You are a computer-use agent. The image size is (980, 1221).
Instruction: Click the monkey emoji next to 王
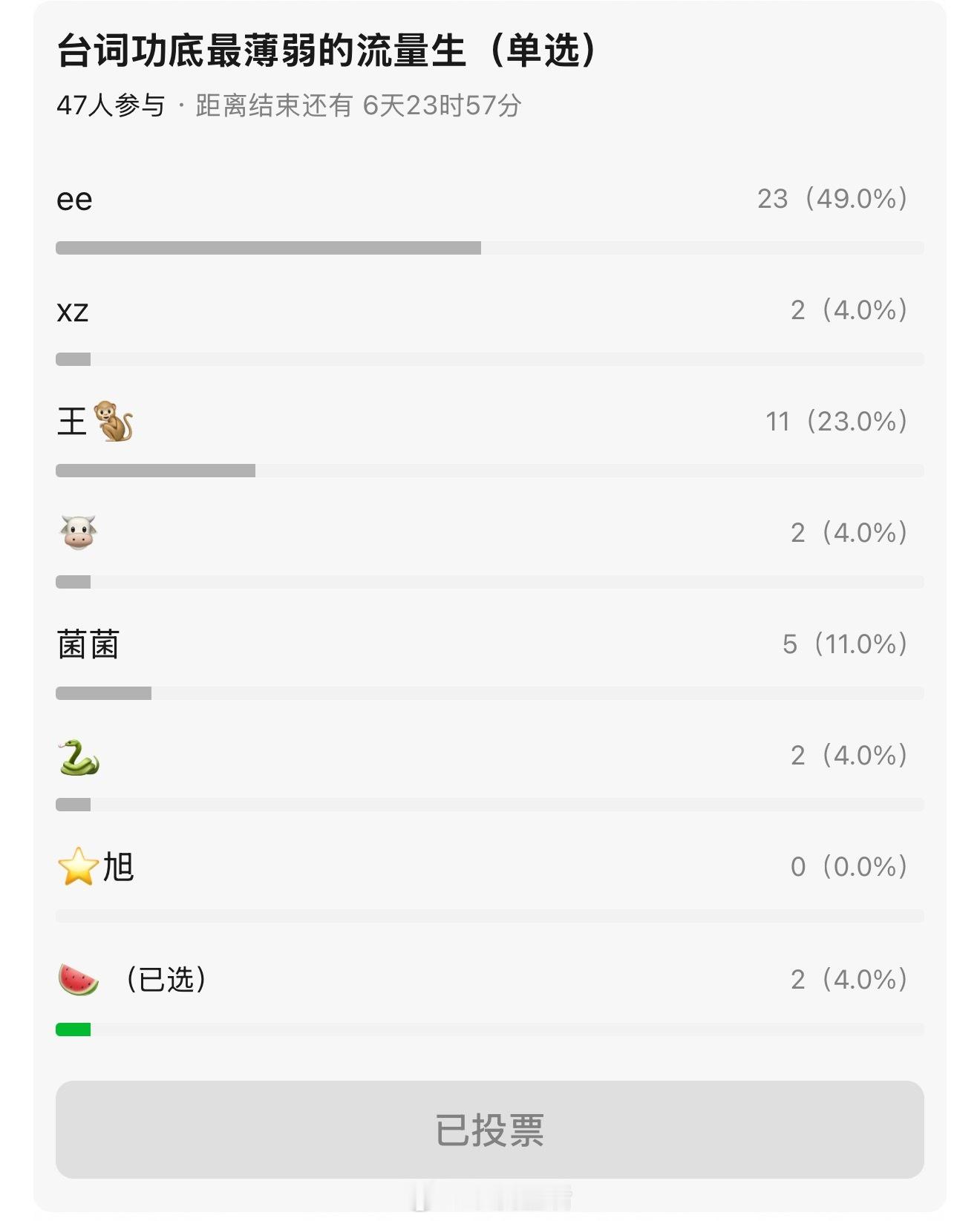(114, 421)
